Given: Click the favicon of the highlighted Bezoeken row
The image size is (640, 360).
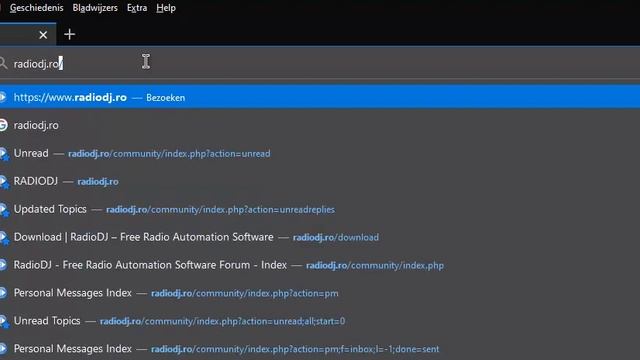Looking at the screenshot, I should click(3, 97).
